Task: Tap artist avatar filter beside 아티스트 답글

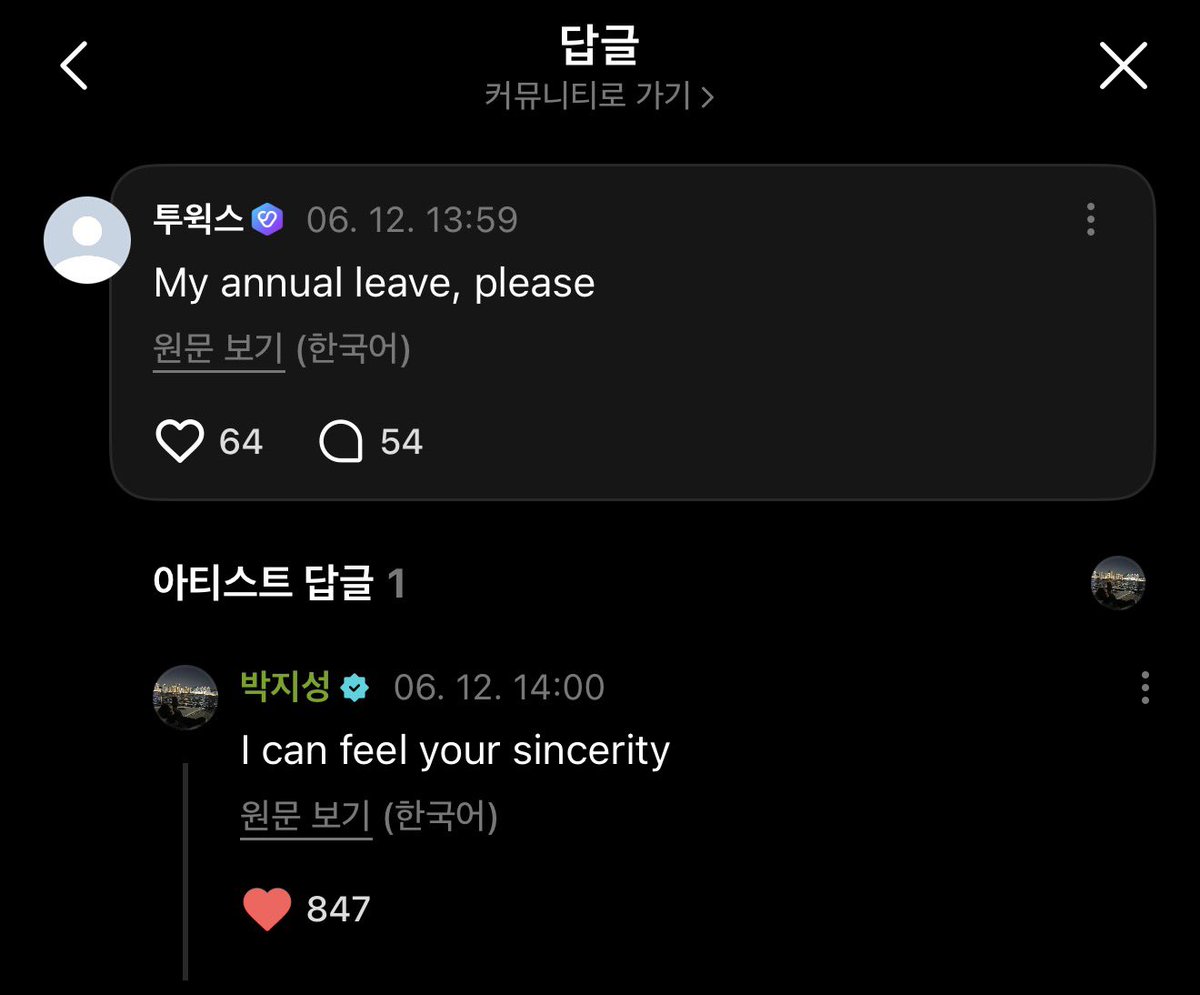Action: [1118, 584]
